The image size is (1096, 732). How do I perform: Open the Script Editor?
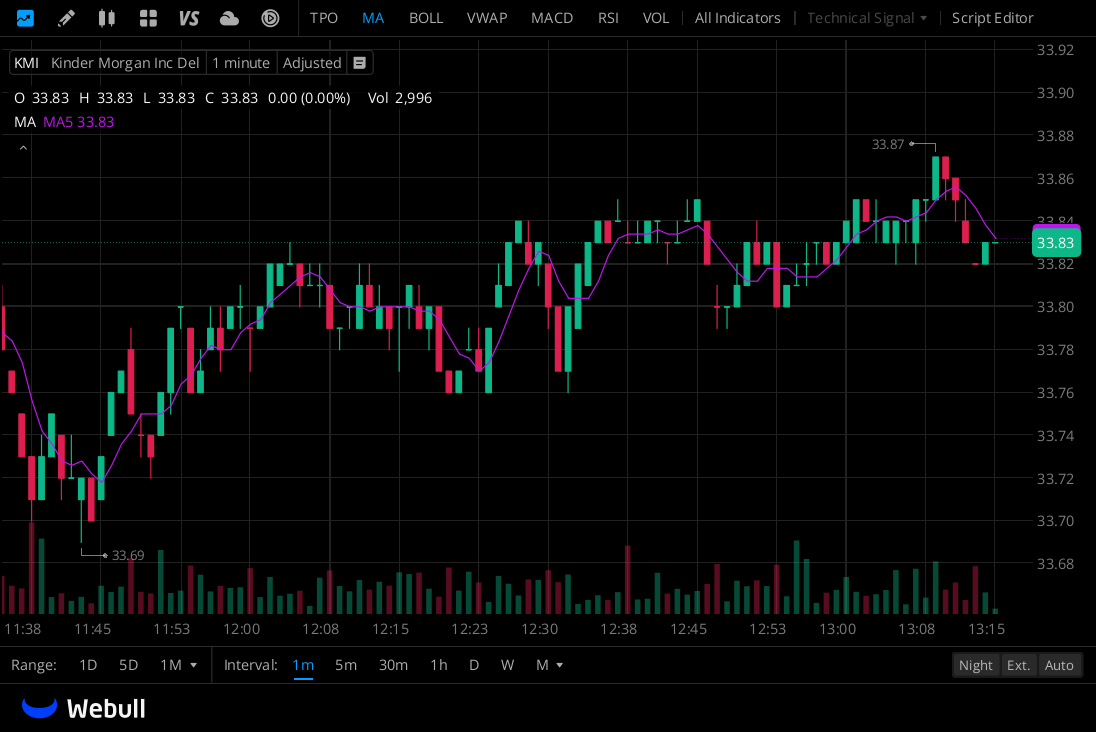click(x=993, y=18)
